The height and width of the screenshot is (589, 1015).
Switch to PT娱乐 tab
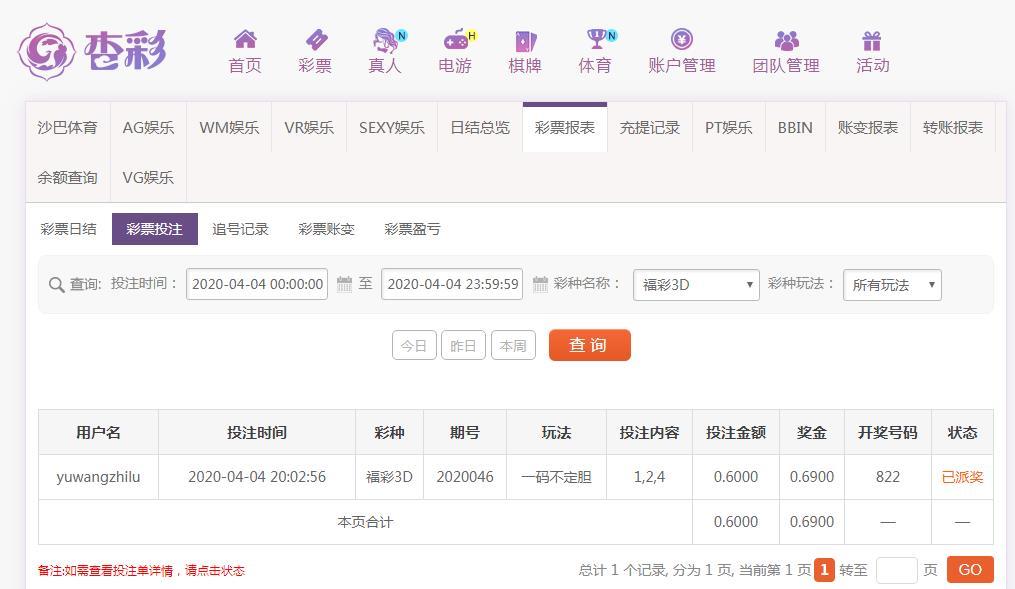point(729,128)
